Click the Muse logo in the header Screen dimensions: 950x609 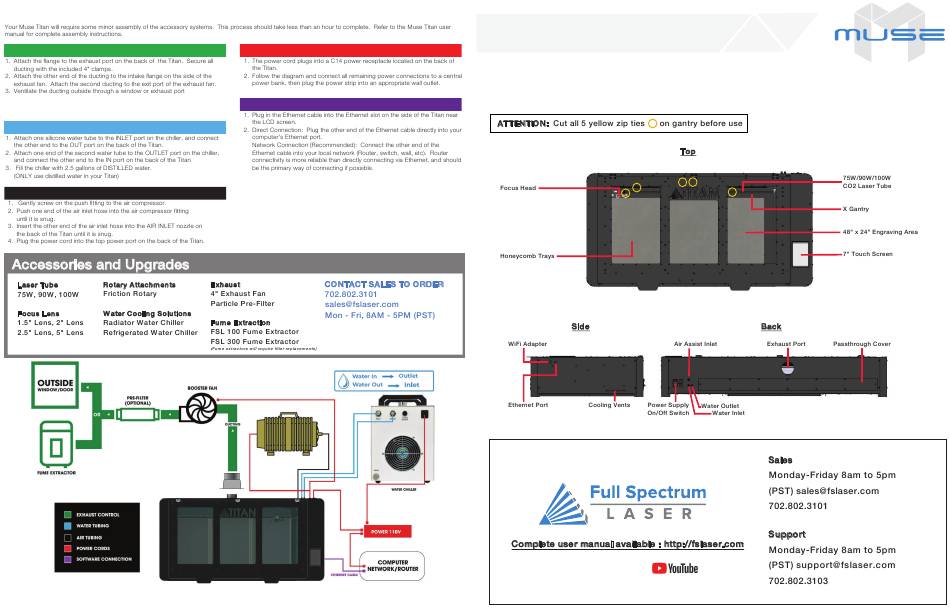coord(889,33)
